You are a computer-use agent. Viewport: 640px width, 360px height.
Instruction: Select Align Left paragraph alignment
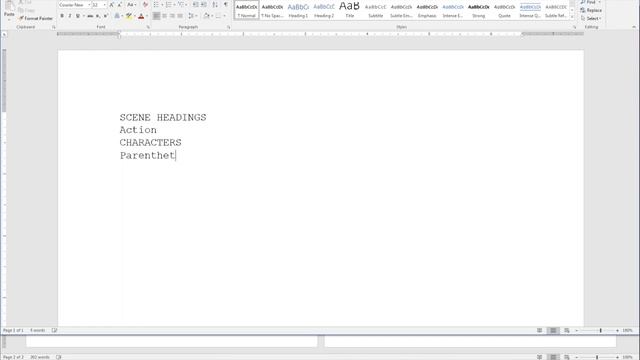156,16
